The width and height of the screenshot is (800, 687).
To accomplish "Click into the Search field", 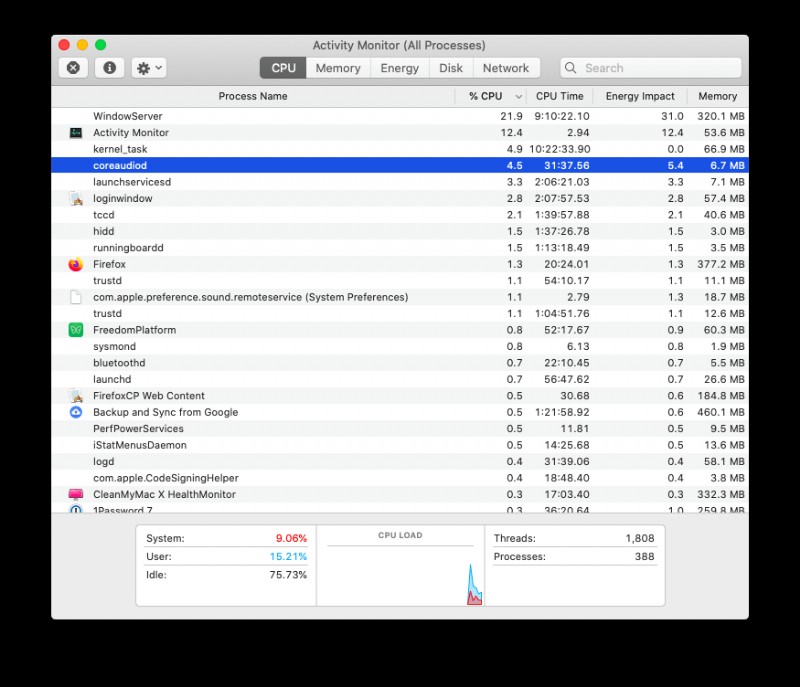I will click(651, 68).
